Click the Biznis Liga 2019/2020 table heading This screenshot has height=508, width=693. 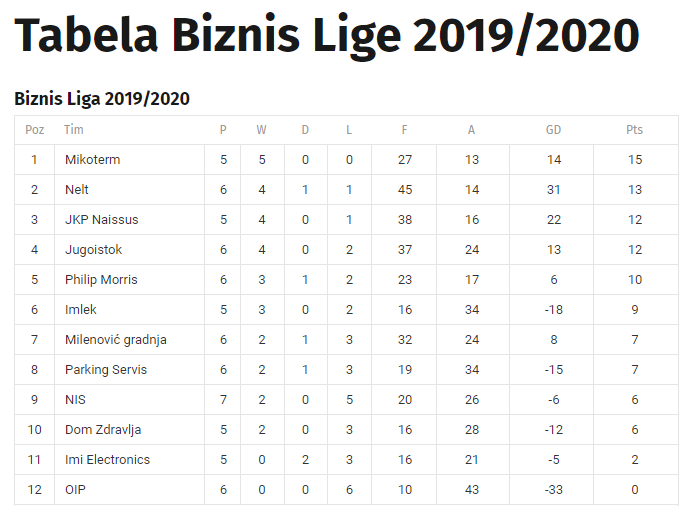(x=102, y=98)
